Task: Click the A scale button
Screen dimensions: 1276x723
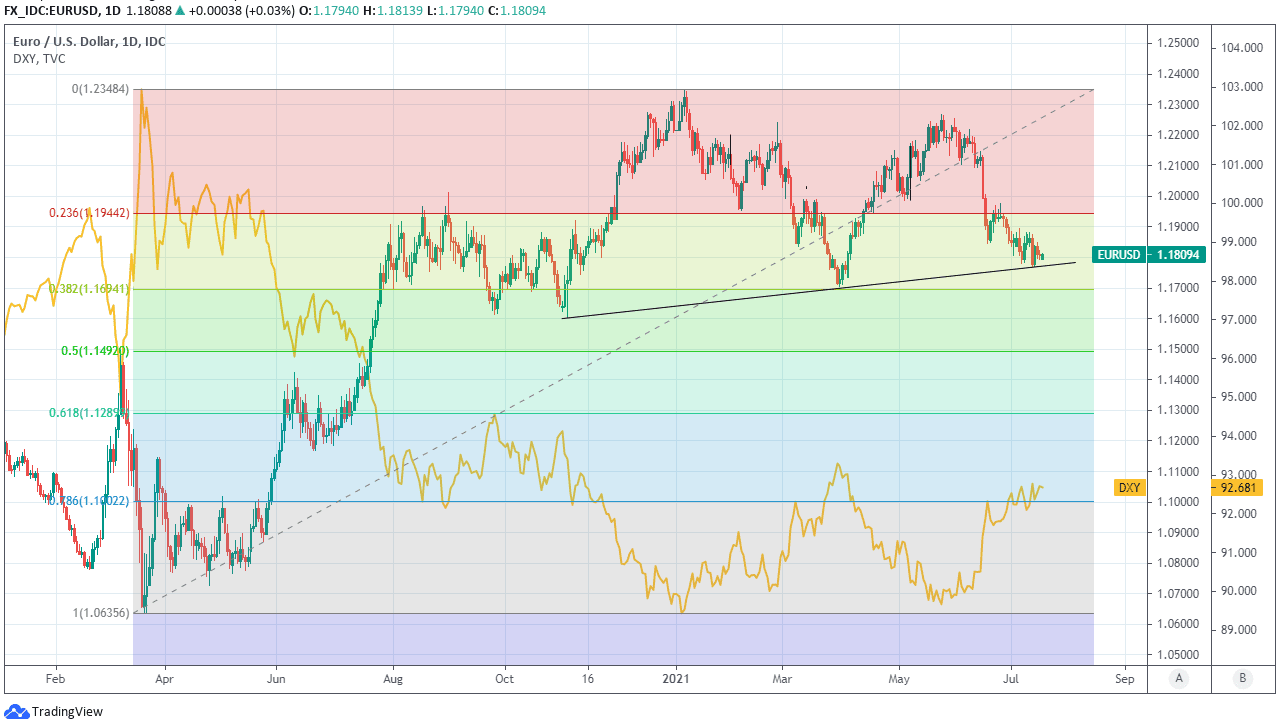Action: (x=1179, y=678)
